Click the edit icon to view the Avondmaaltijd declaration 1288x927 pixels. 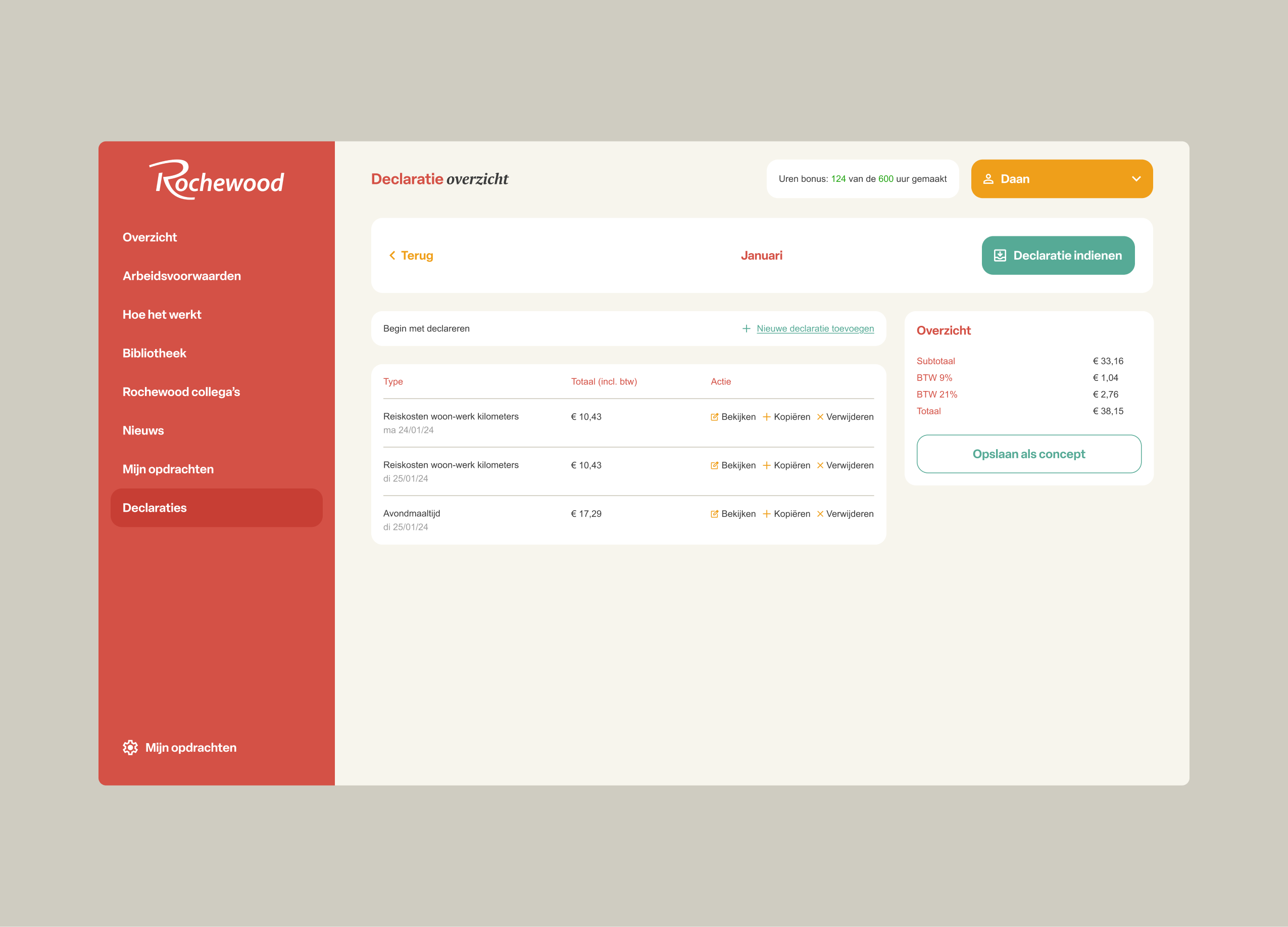tap(714, 513)
